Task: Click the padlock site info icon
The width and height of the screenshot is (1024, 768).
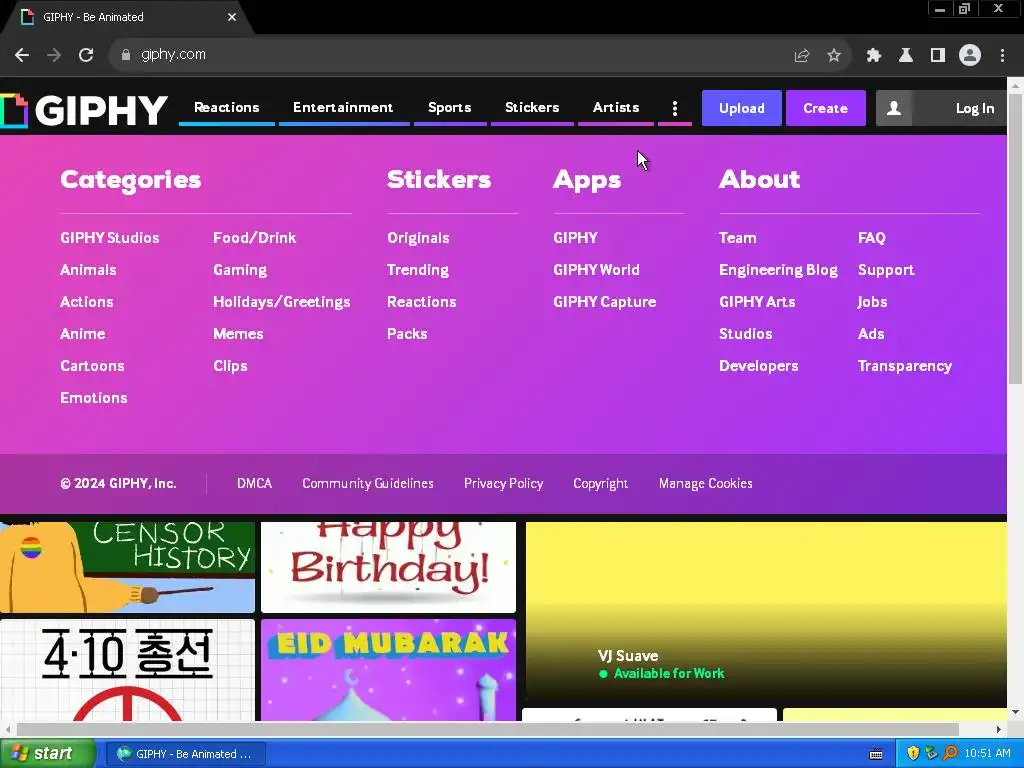Action: [x=126, y=55]
